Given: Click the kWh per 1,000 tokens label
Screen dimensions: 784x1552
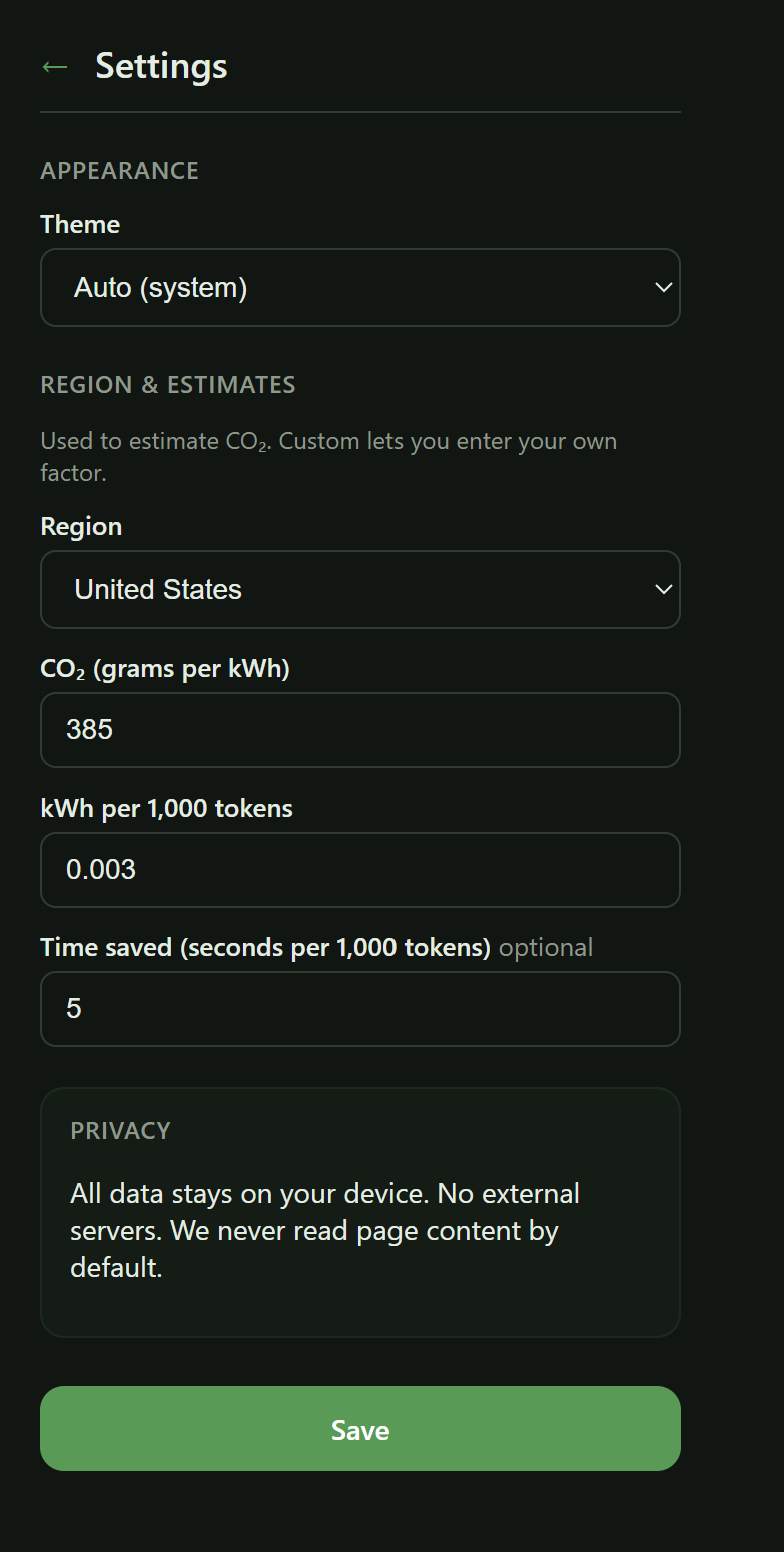Looking at the screenshot, I should pyautogui.click(x=166, y=808).
